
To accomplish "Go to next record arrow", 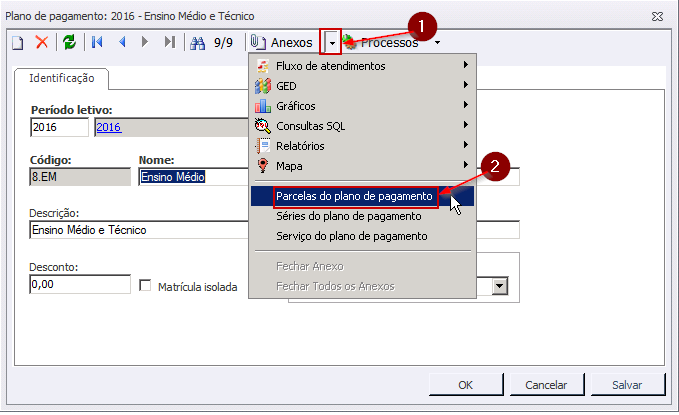I will pyautogui.click(x=145, y=42).
